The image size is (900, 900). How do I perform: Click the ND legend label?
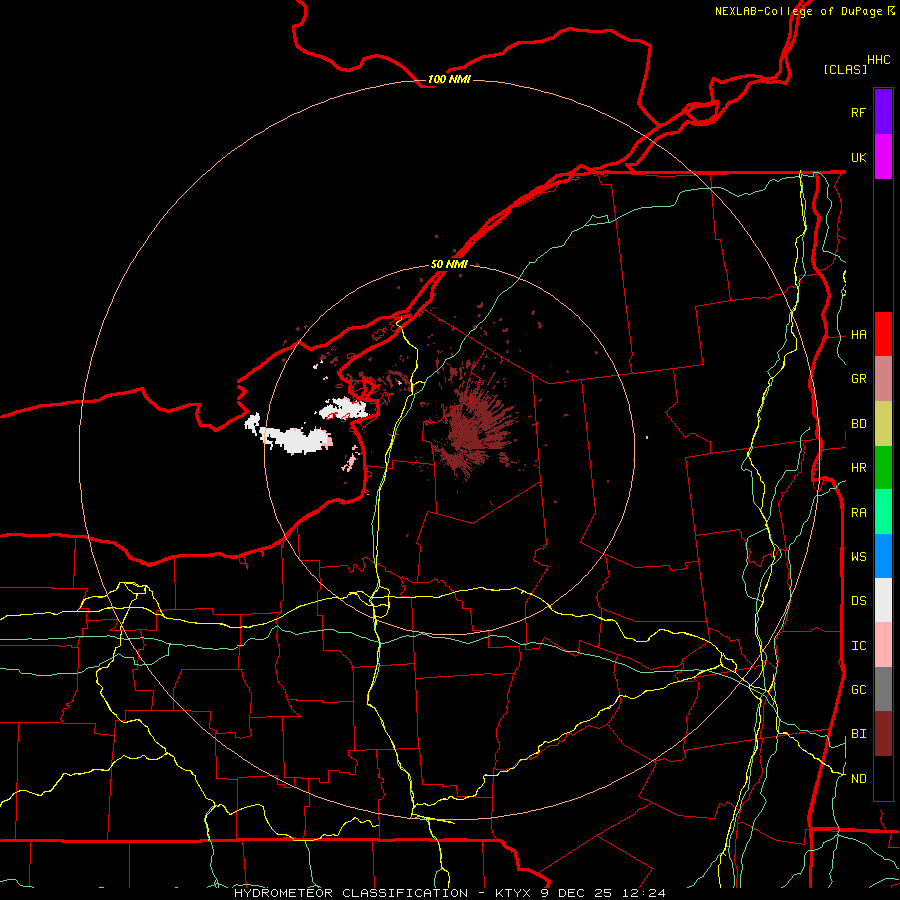(x=859, y=779)
